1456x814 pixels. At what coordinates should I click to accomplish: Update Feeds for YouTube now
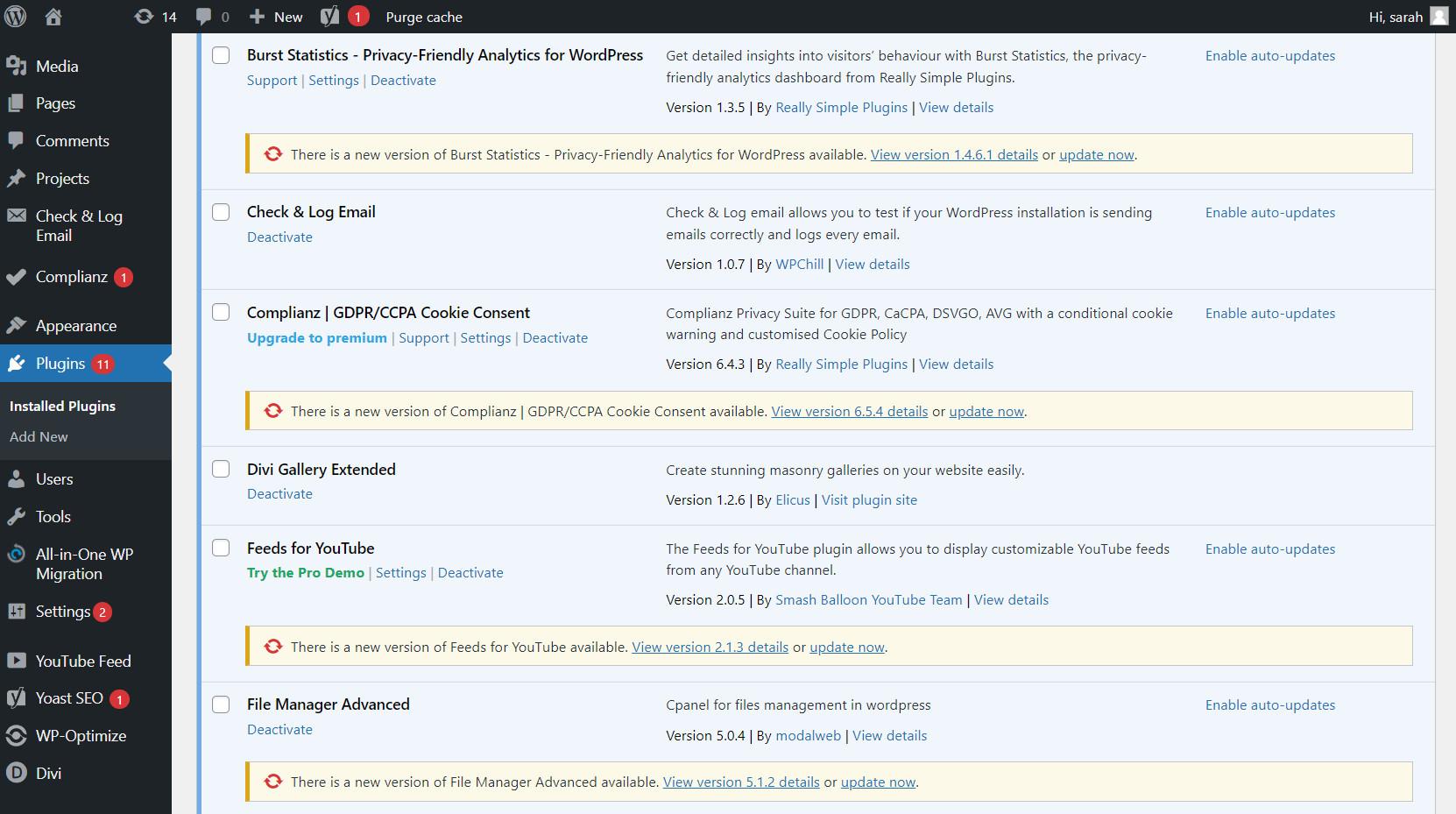coord(847,647)
